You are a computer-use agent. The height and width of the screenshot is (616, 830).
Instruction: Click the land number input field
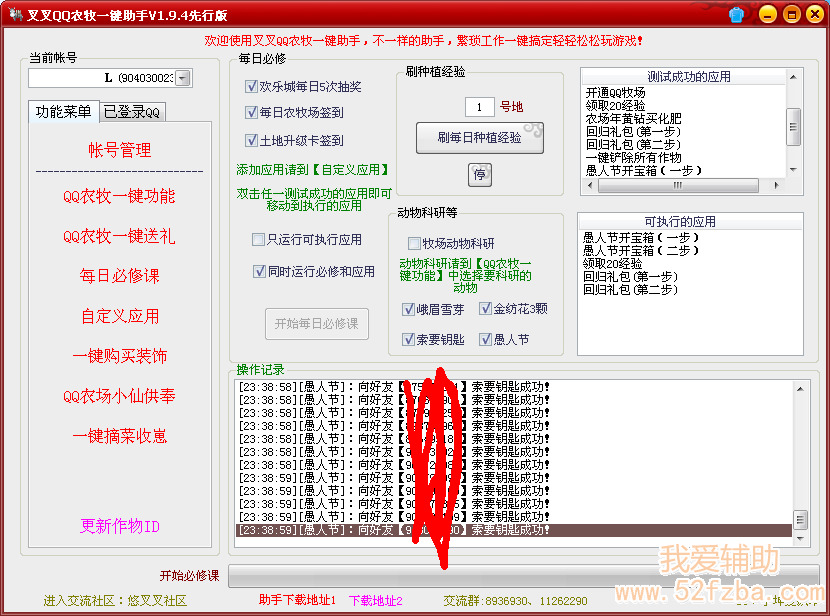coord(480,107)
